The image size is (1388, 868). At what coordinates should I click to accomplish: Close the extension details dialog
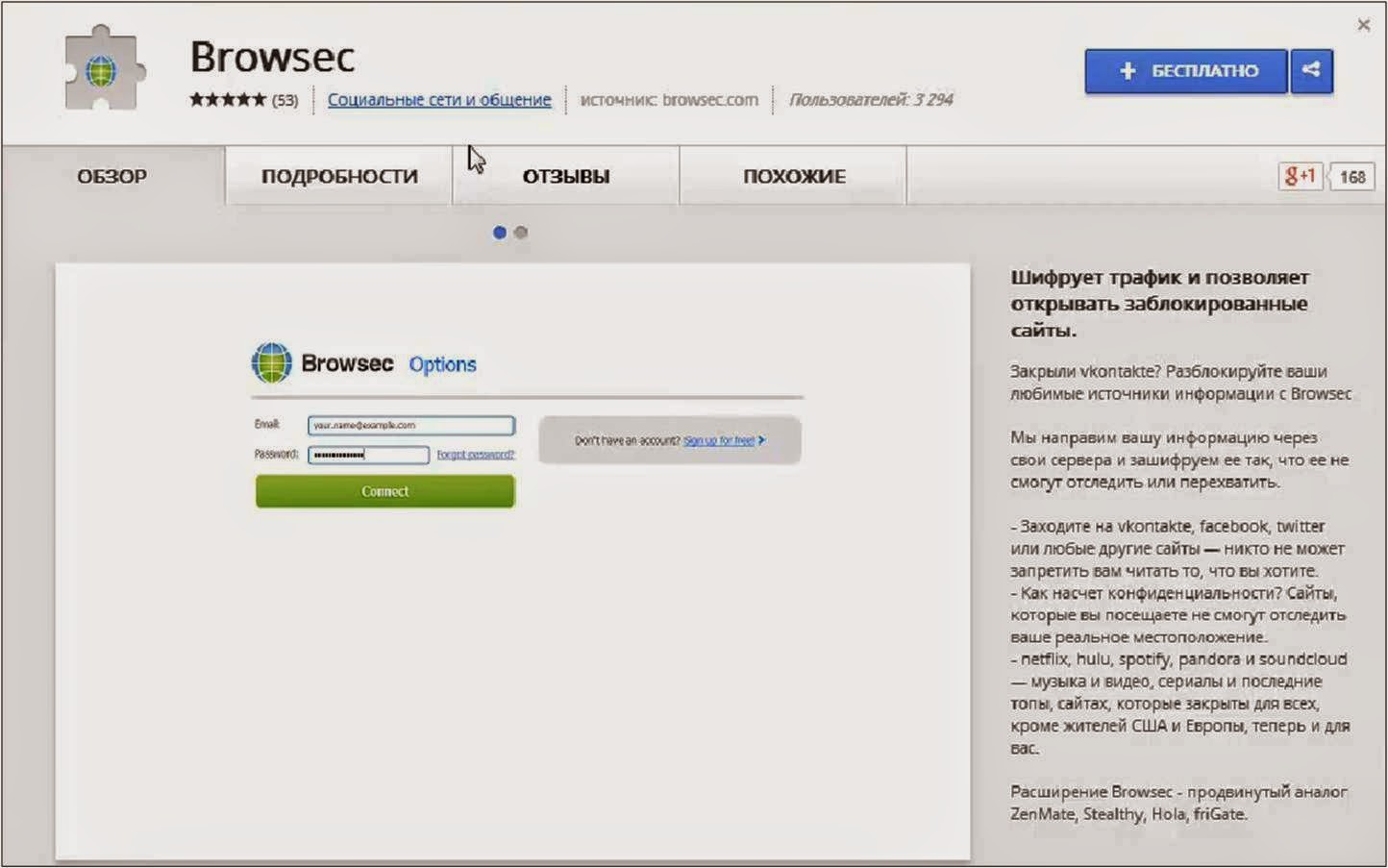click(1363, 25)
